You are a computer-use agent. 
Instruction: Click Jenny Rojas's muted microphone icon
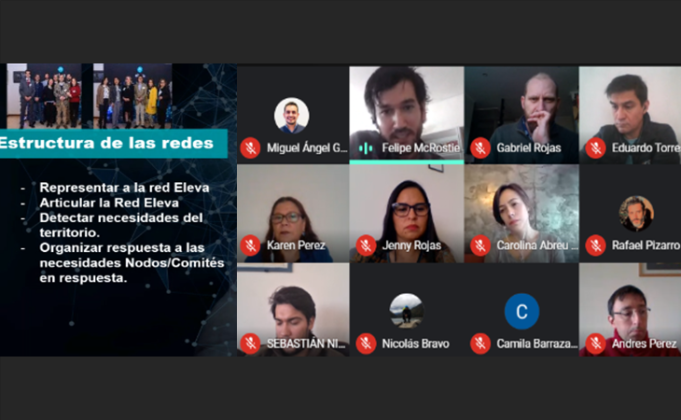[366, 245]
